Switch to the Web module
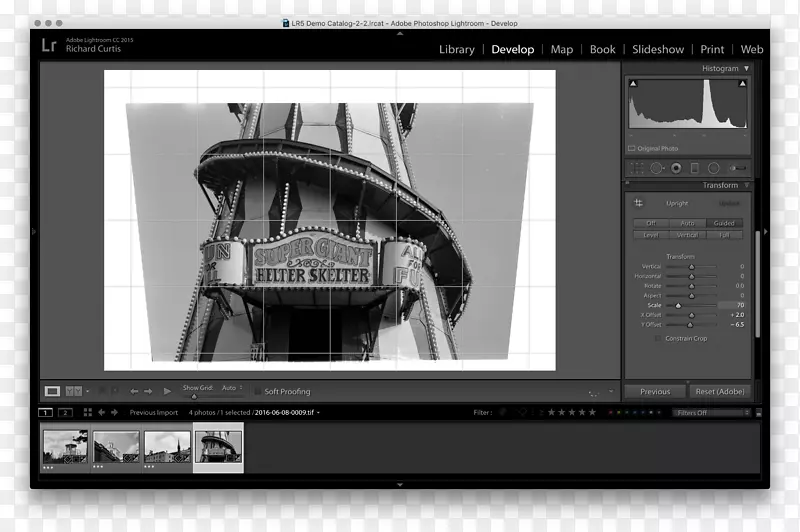This screenshot has width=800, height=532. (x=752, y=49)
